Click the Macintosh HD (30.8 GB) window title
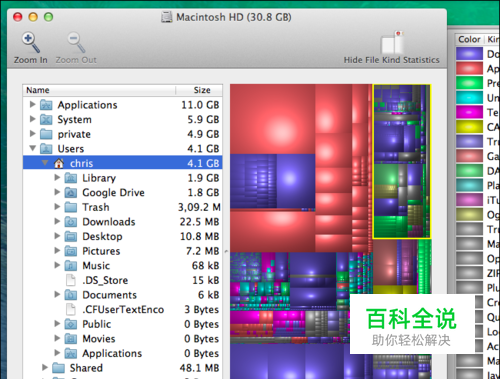 [x=234, y=17]
